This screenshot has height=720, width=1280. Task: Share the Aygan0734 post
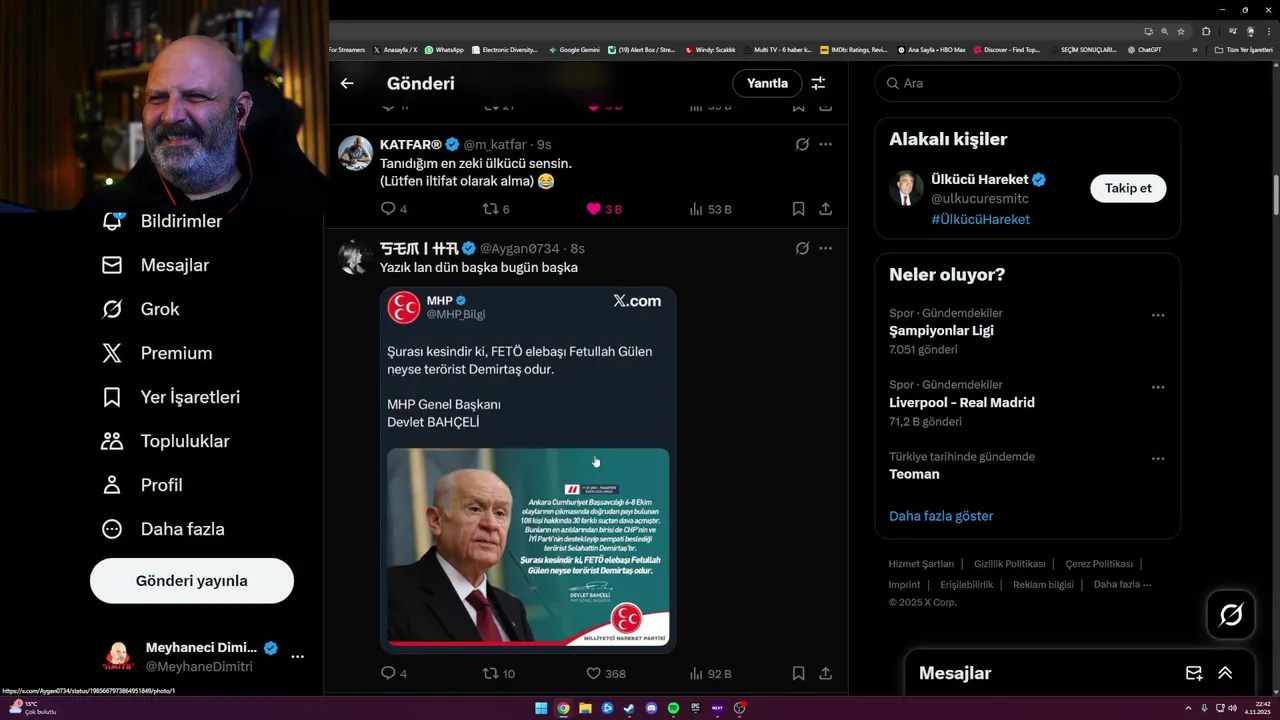pyautogui.click(x=825, y=673)
